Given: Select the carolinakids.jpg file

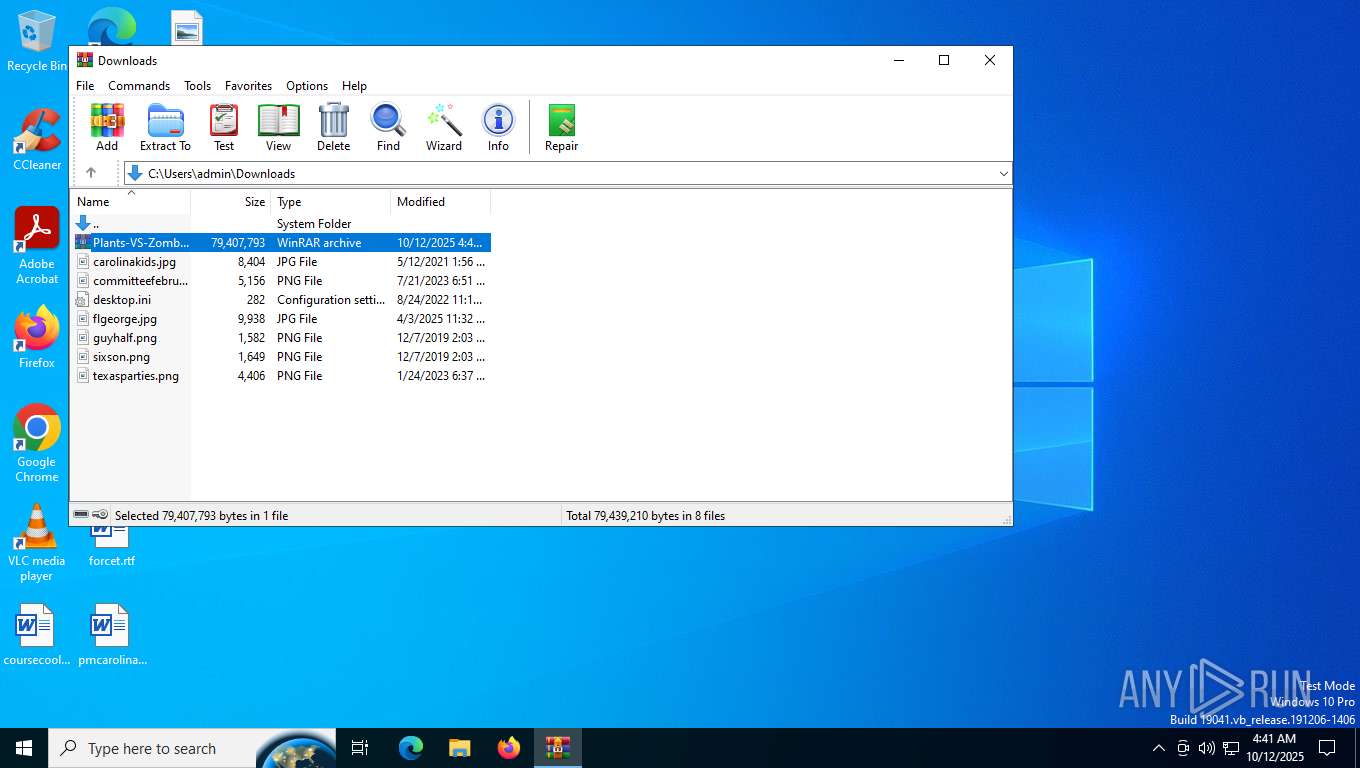Looking at the screenshot, I should [x=134, y=262].
